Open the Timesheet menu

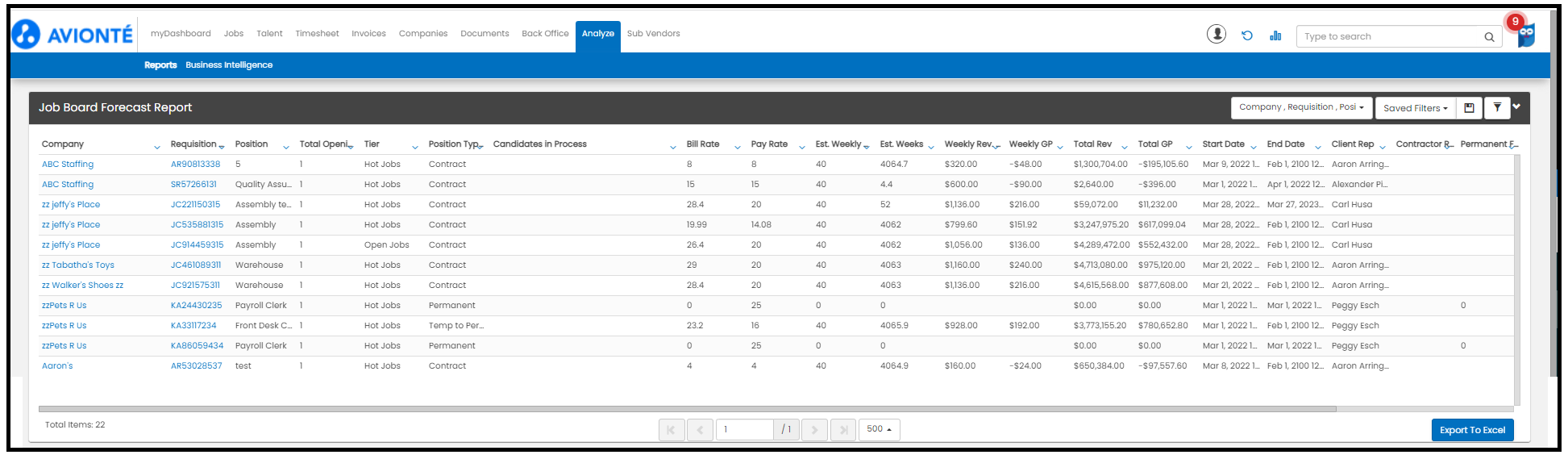click(317, 34)
